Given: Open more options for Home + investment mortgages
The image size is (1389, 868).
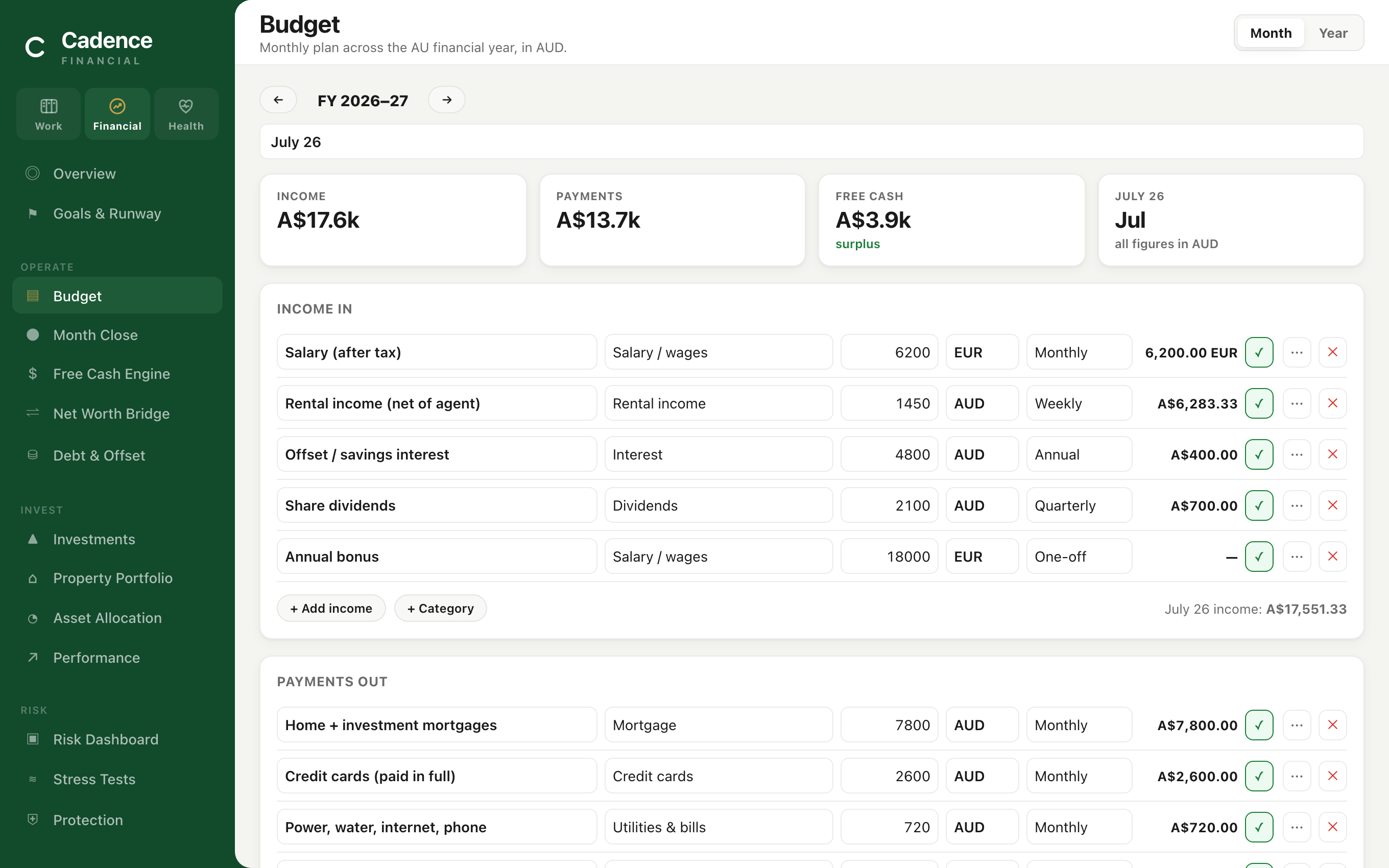Looking at the screenshot, I should tap(1297, 725).
